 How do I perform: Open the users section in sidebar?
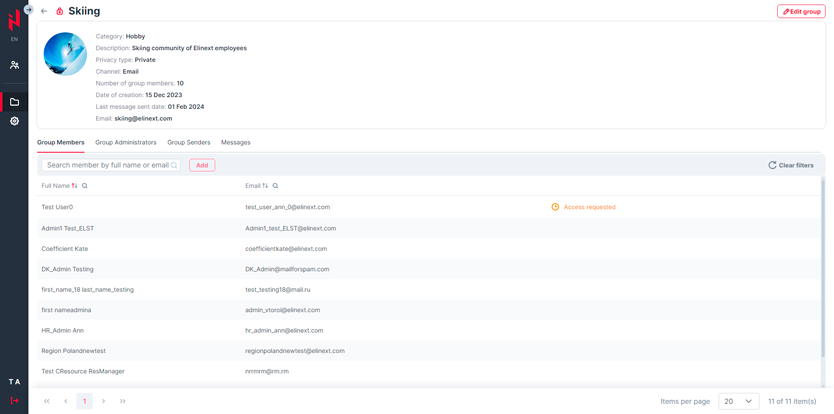click(14, 65)
